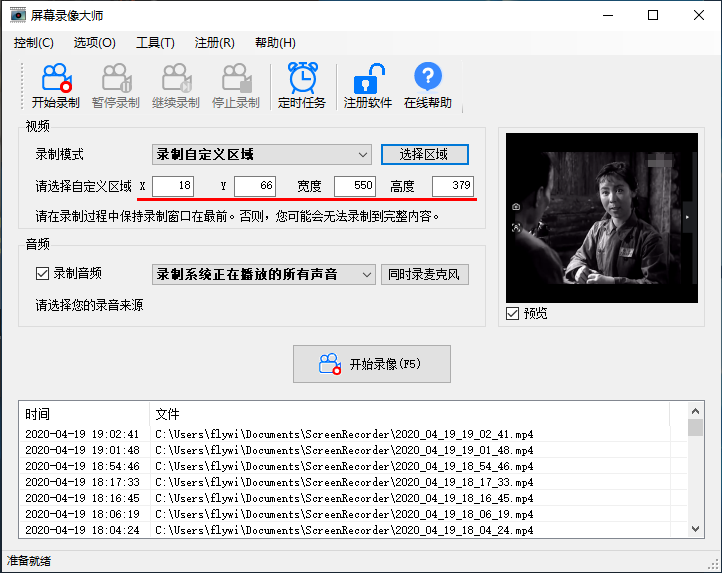Toggle the 录制音频 checkbox

tap(42, 273)
